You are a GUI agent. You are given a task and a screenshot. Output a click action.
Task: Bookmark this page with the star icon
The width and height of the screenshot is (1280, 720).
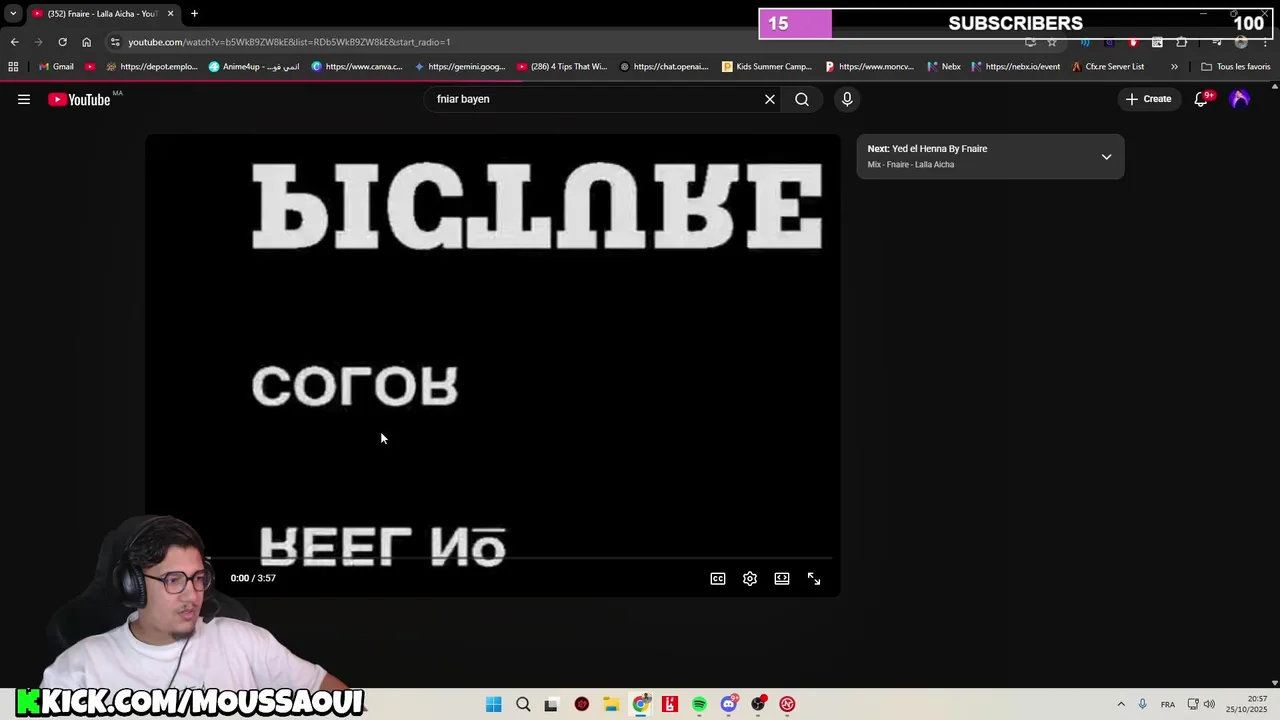1052,42
